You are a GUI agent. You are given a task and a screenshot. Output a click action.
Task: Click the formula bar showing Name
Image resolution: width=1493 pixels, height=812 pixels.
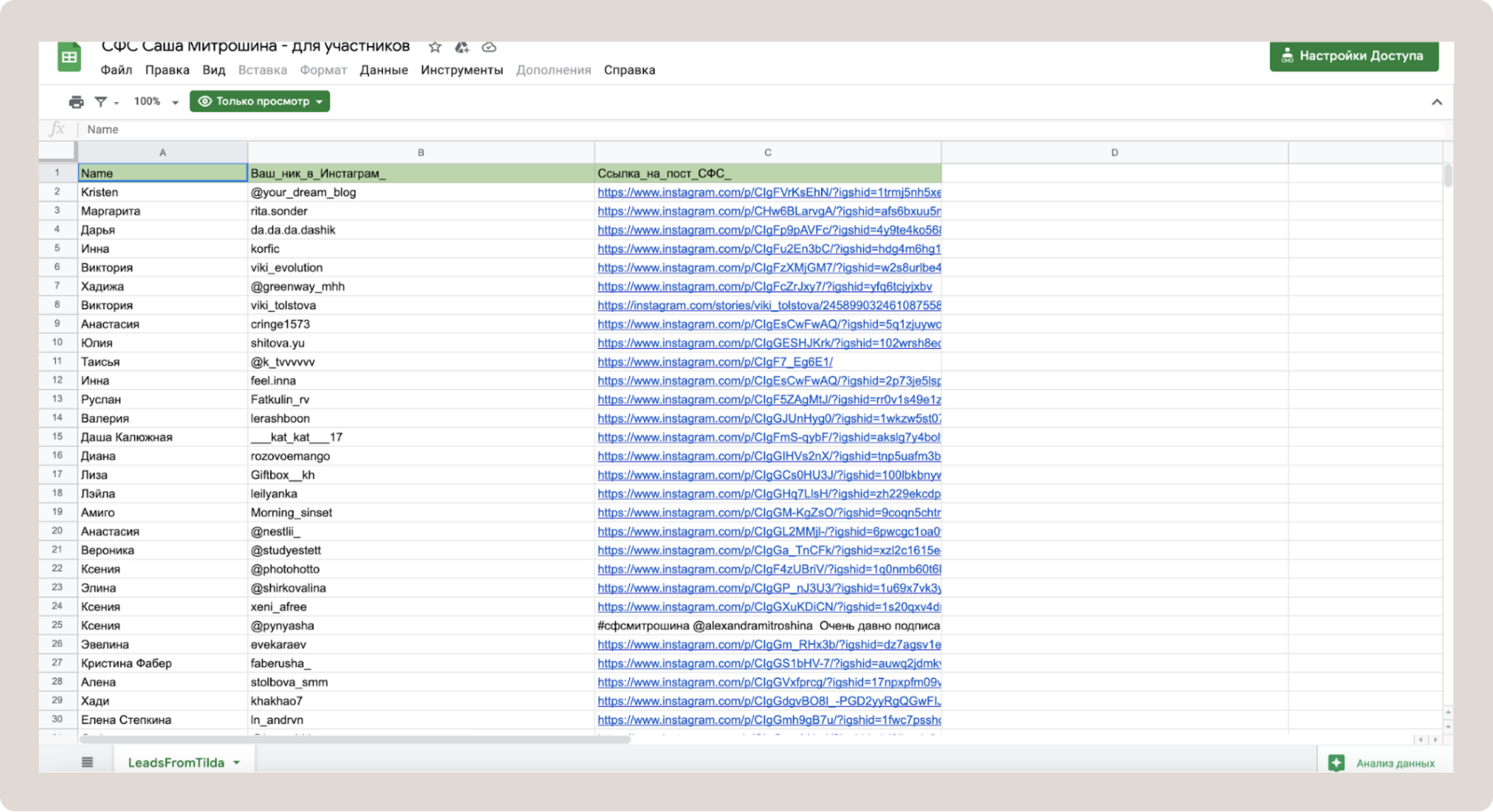point(764,130)
